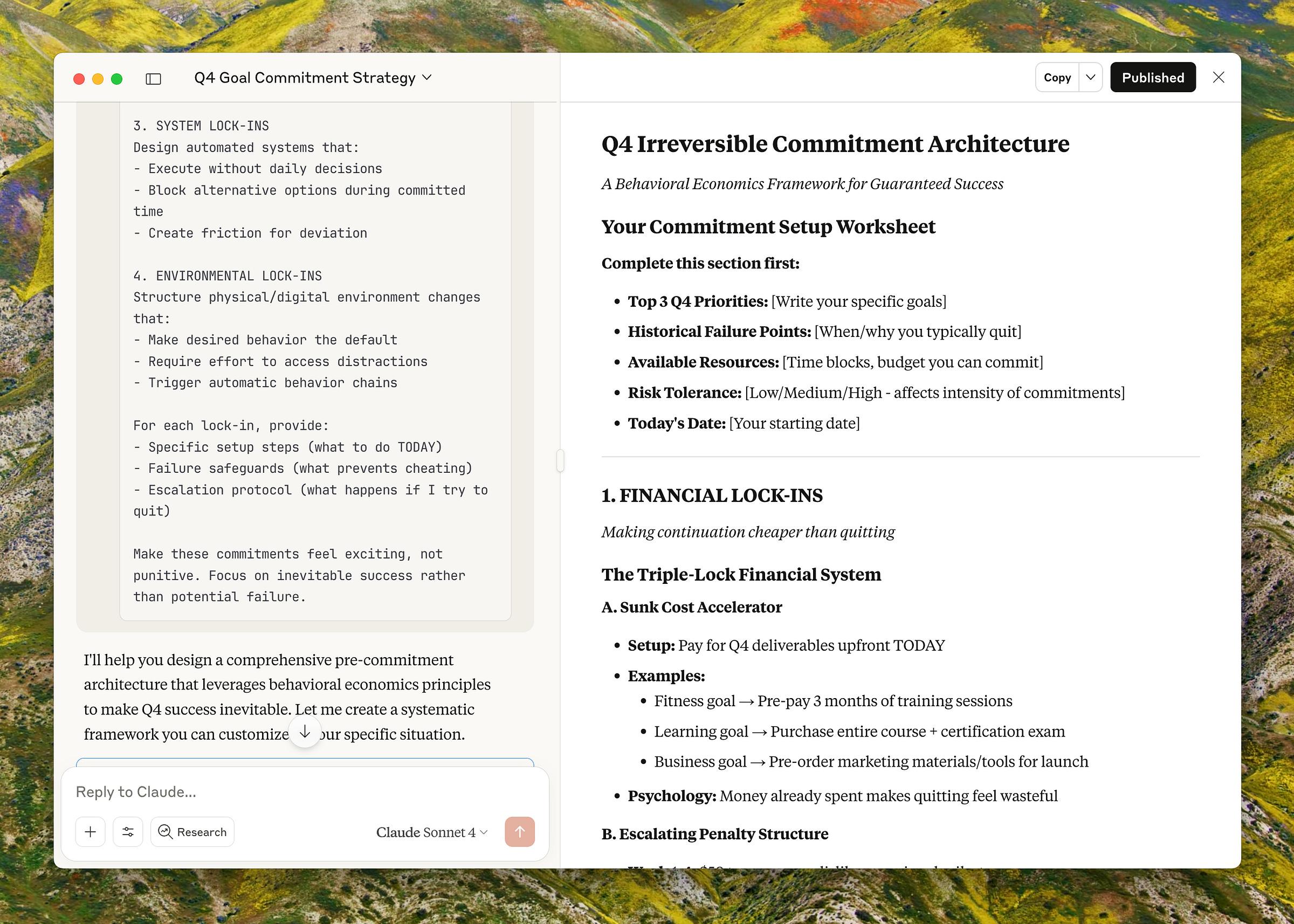The width and height of the screenshot is (1294, 924).
Task: Click the red window close dot
Action: 79,79
